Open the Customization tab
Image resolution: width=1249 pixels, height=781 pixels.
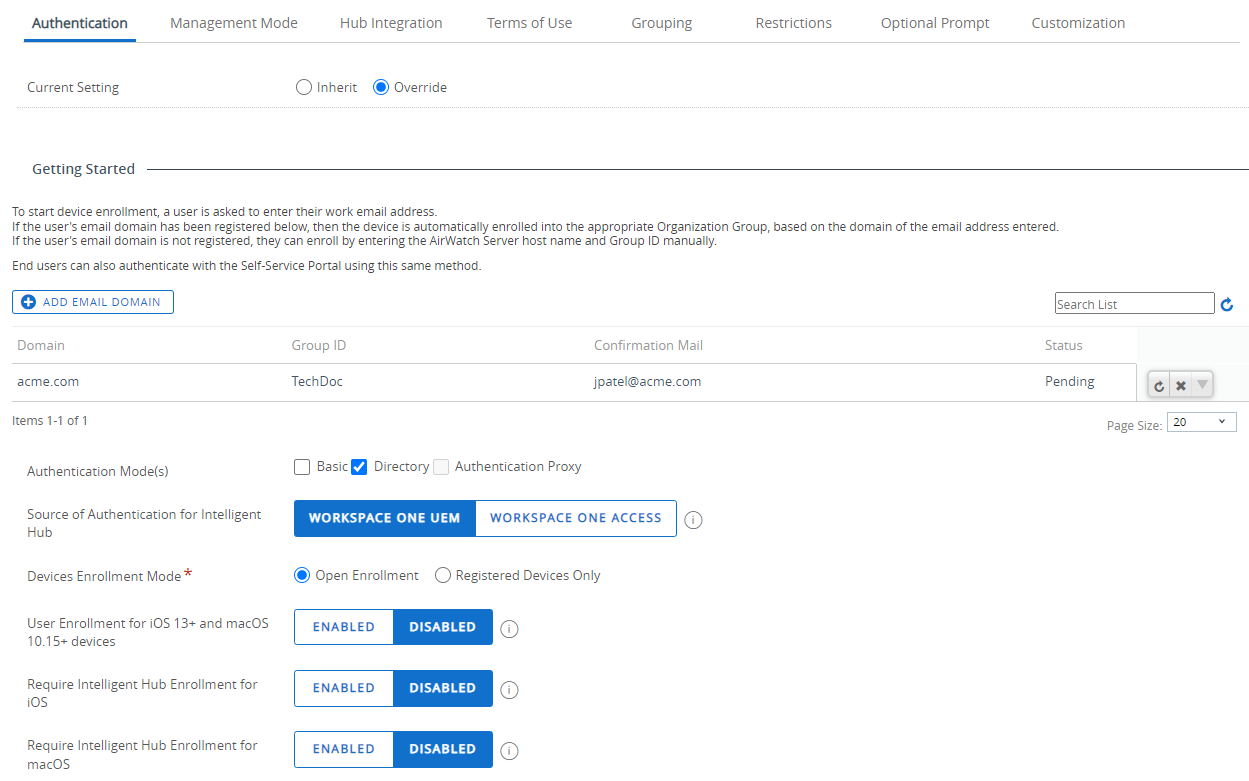click(1078, 23)
